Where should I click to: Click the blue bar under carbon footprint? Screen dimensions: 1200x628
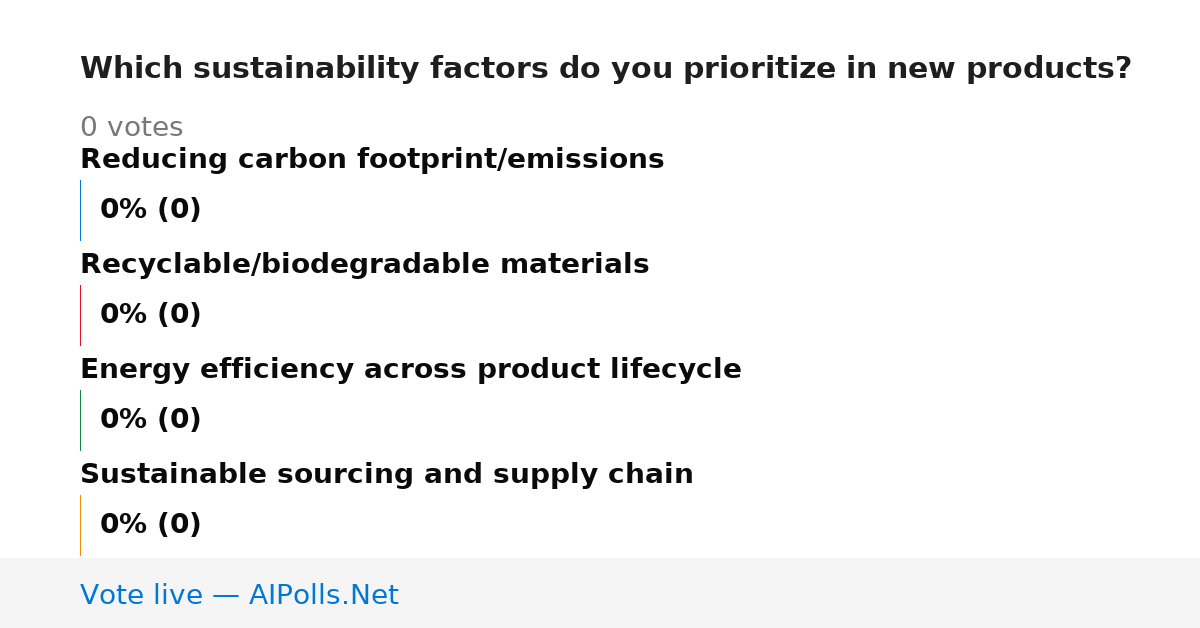point(80,210)
